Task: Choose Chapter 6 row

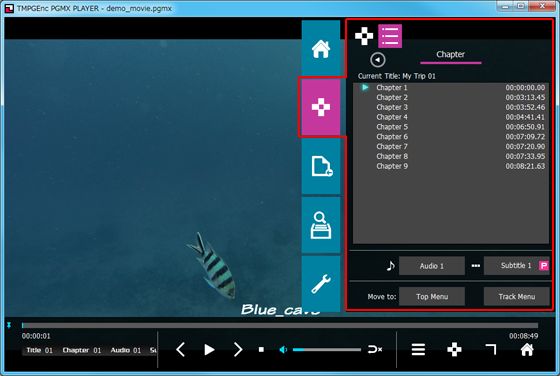Action: (451, 137)
